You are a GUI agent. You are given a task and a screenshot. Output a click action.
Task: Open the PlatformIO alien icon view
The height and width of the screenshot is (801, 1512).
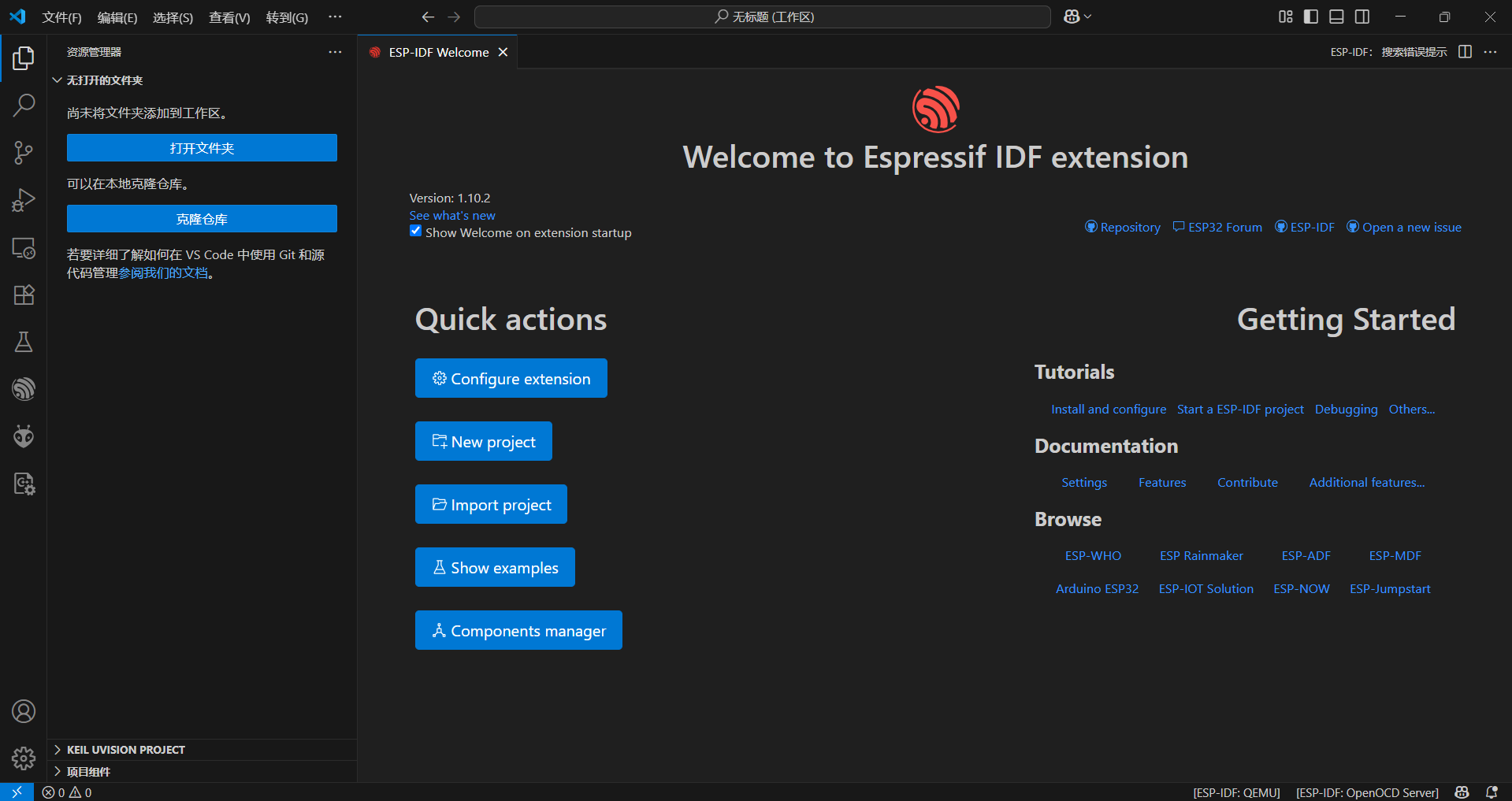[x=24, y=436]
